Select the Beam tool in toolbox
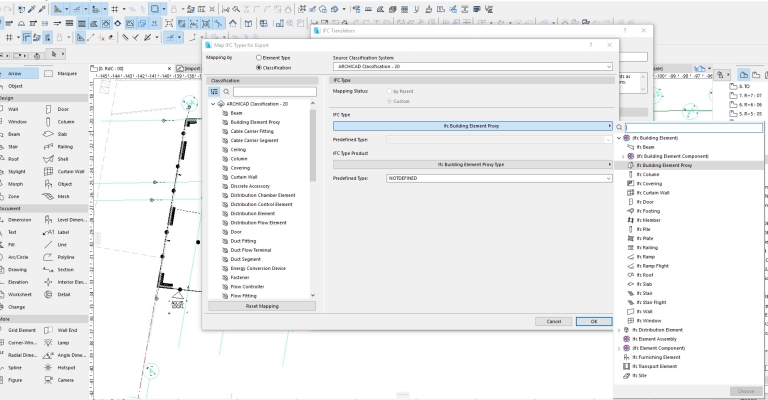The image size is (768, 400). pos(14,134)
